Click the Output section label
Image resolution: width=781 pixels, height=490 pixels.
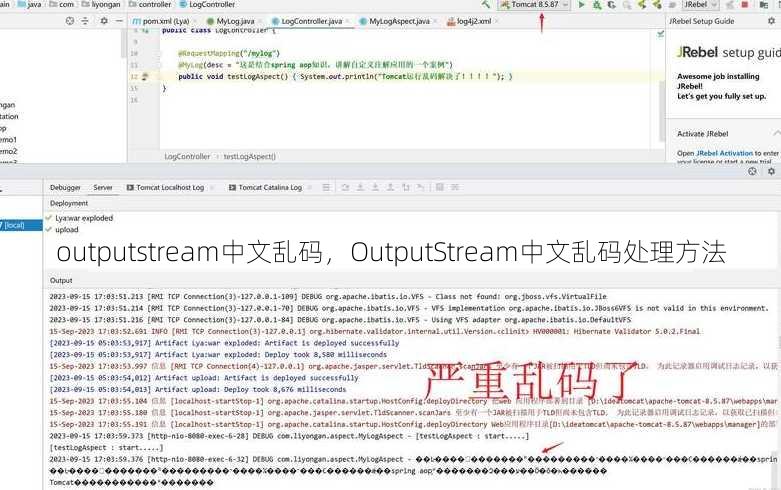pyautogui.click(x=61, y=280)
